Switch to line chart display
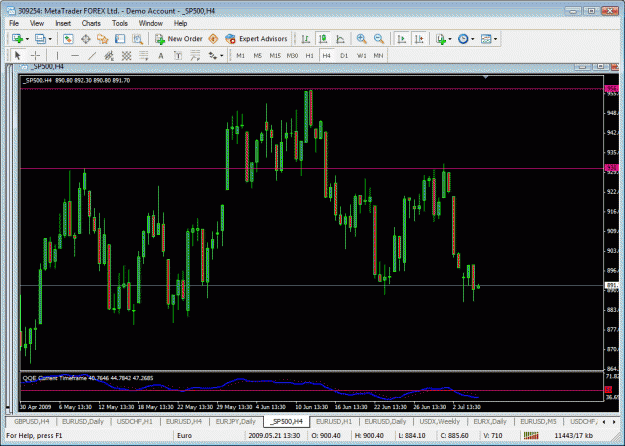This screenshot has height=446, width=625. click(340, 39)
